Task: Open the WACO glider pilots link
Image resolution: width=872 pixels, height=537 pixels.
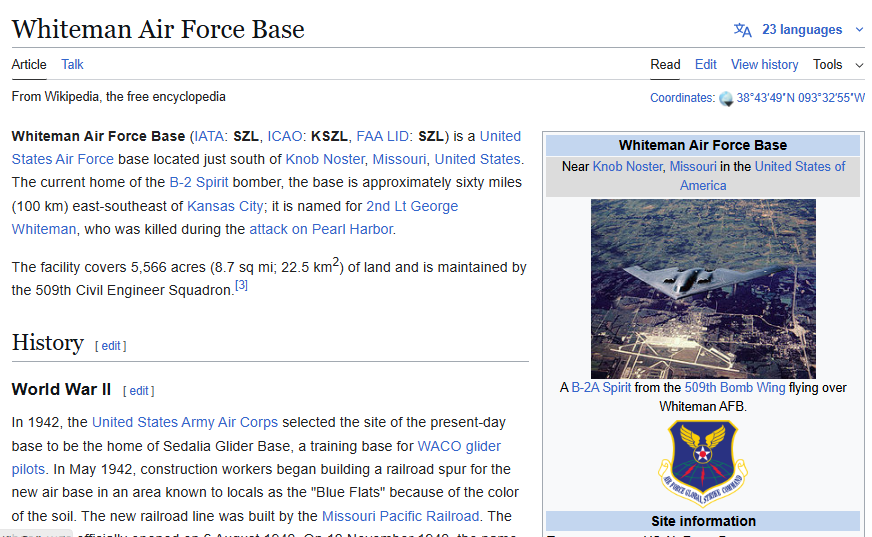Action: pos(459,446)
